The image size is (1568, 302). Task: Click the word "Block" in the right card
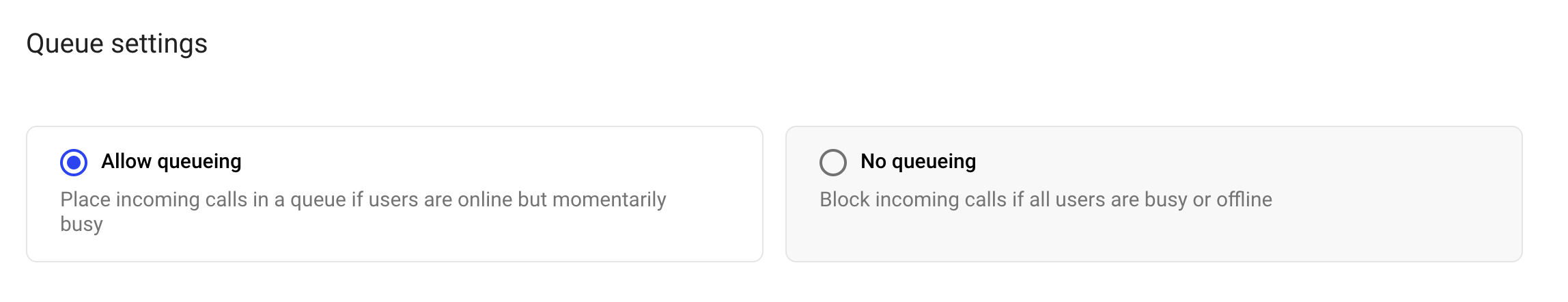pos(845,200)
